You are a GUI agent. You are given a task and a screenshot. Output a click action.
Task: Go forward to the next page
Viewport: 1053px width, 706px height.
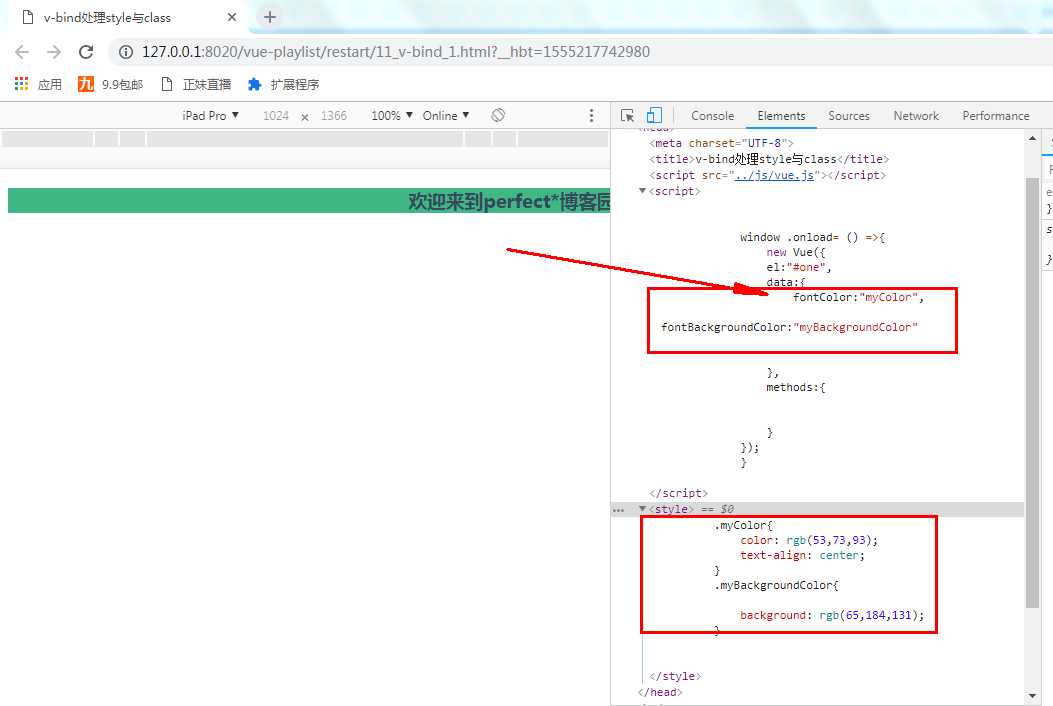click(54, 52)
